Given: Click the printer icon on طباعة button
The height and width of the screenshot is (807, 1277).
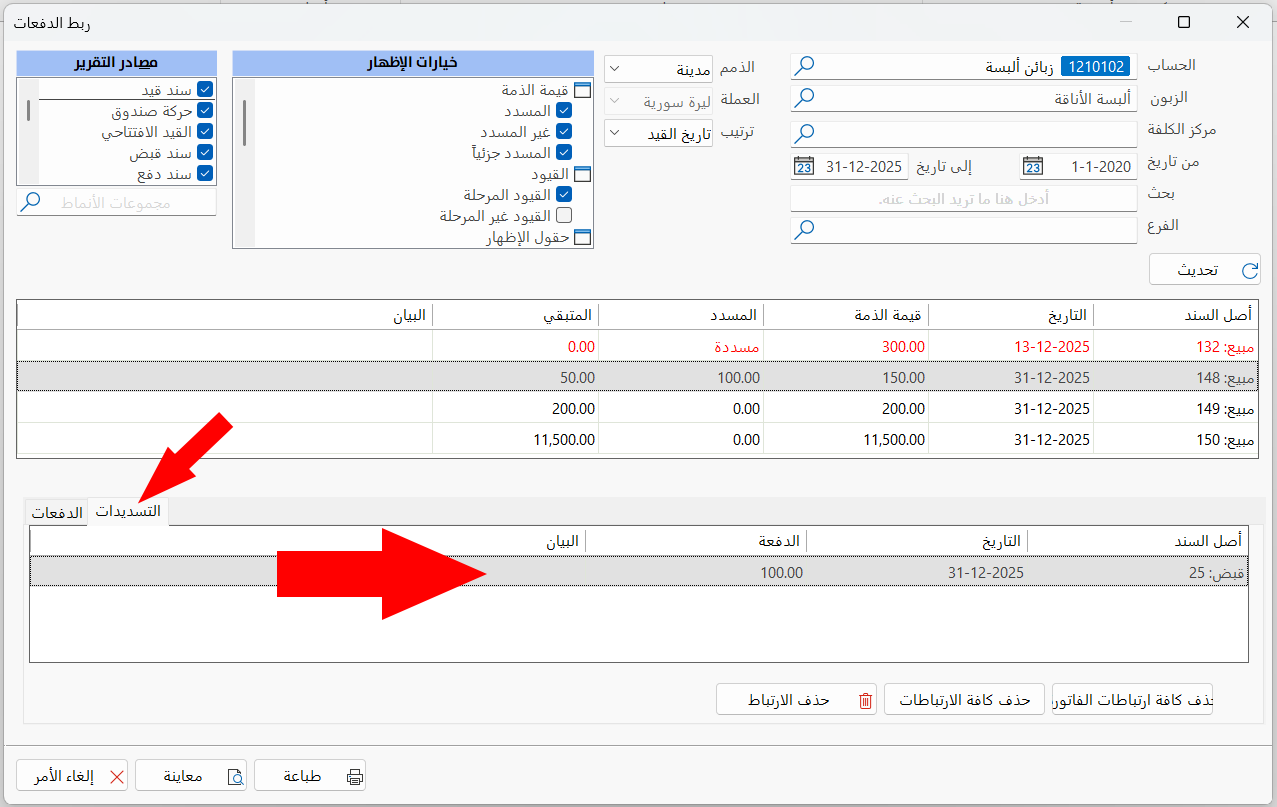Looking at the screenshot, I should (x=354, y=774).
